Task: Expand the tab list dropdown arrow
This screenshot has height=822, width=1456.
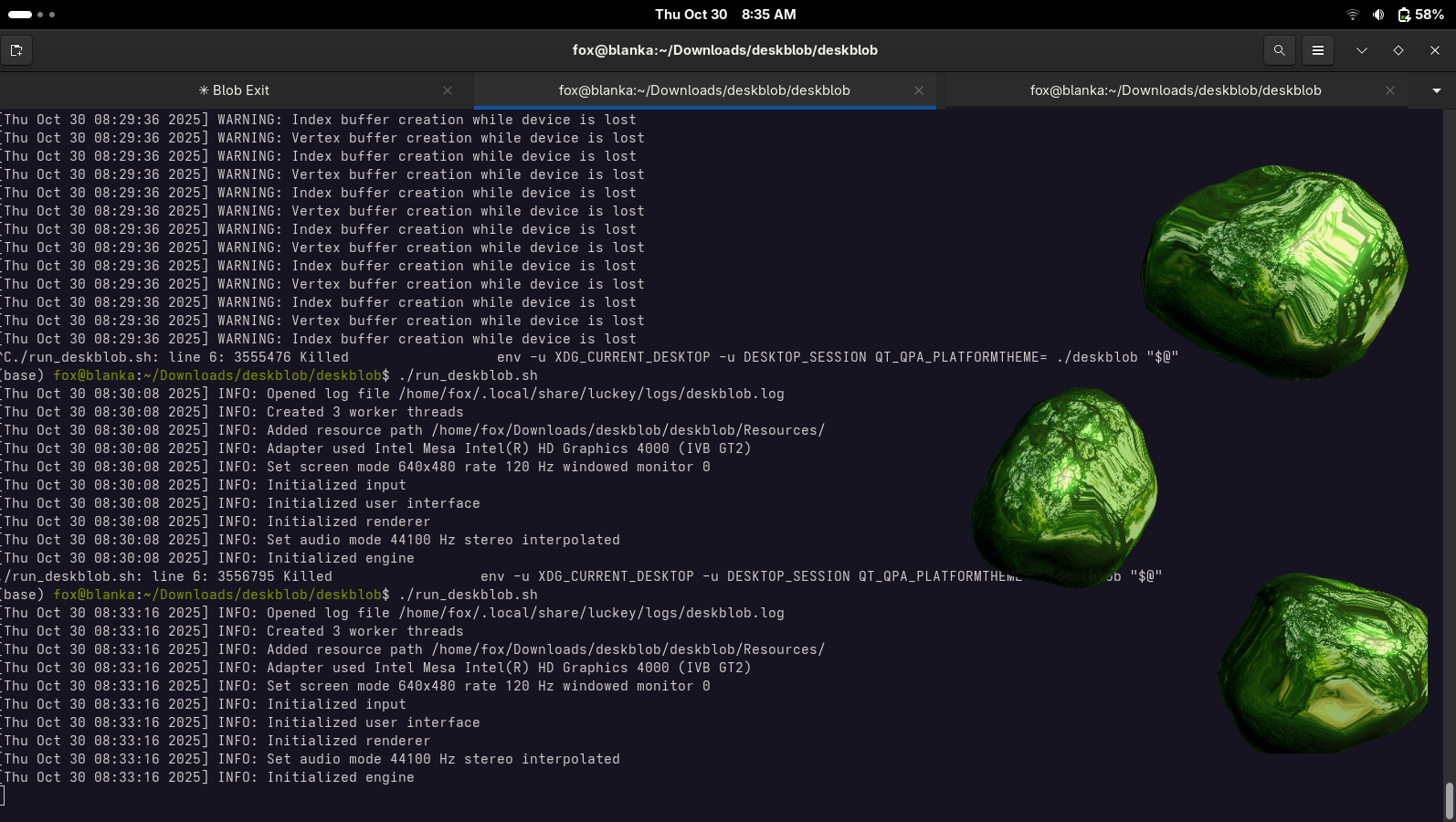Action: [1437, 90]
